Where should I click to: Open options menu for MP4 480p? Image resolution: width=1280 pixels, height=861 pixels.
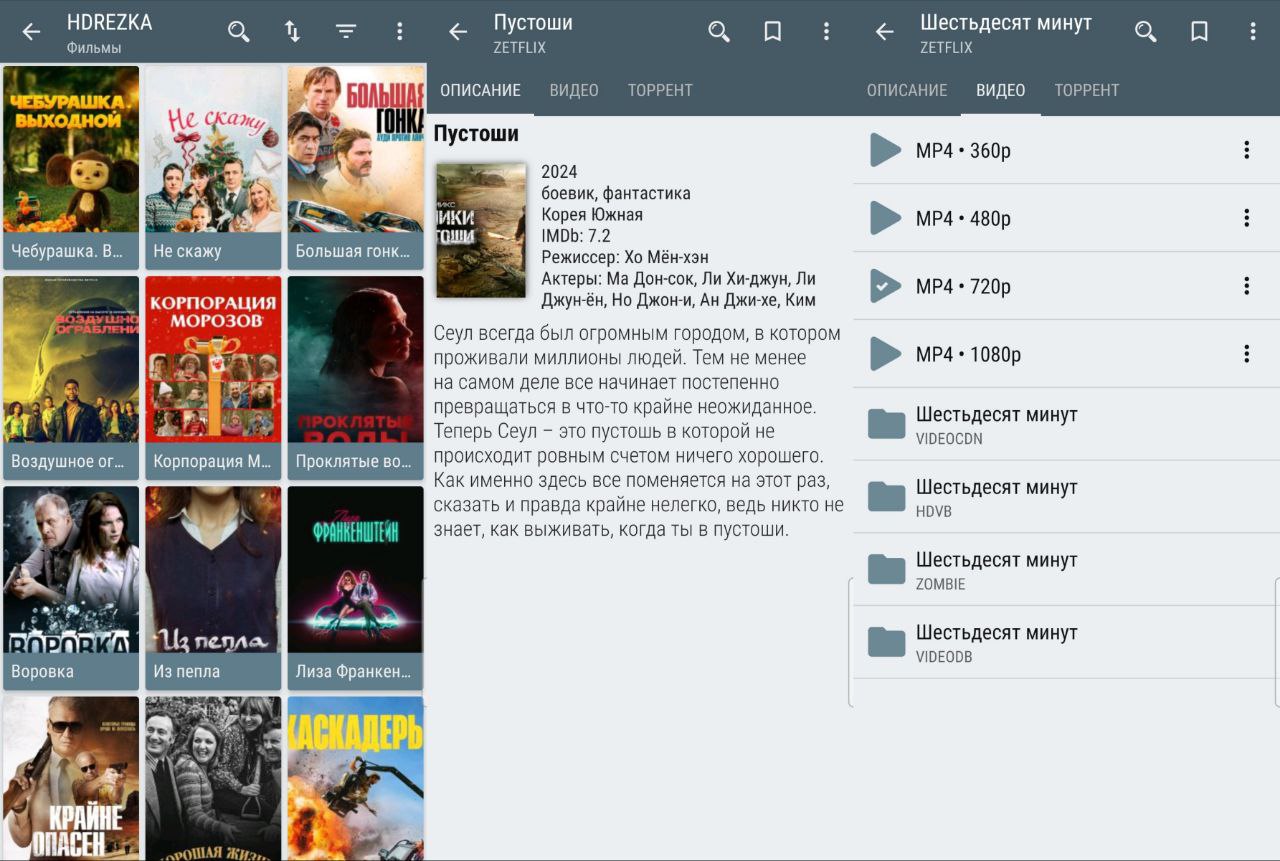[x=1246, y=218]
